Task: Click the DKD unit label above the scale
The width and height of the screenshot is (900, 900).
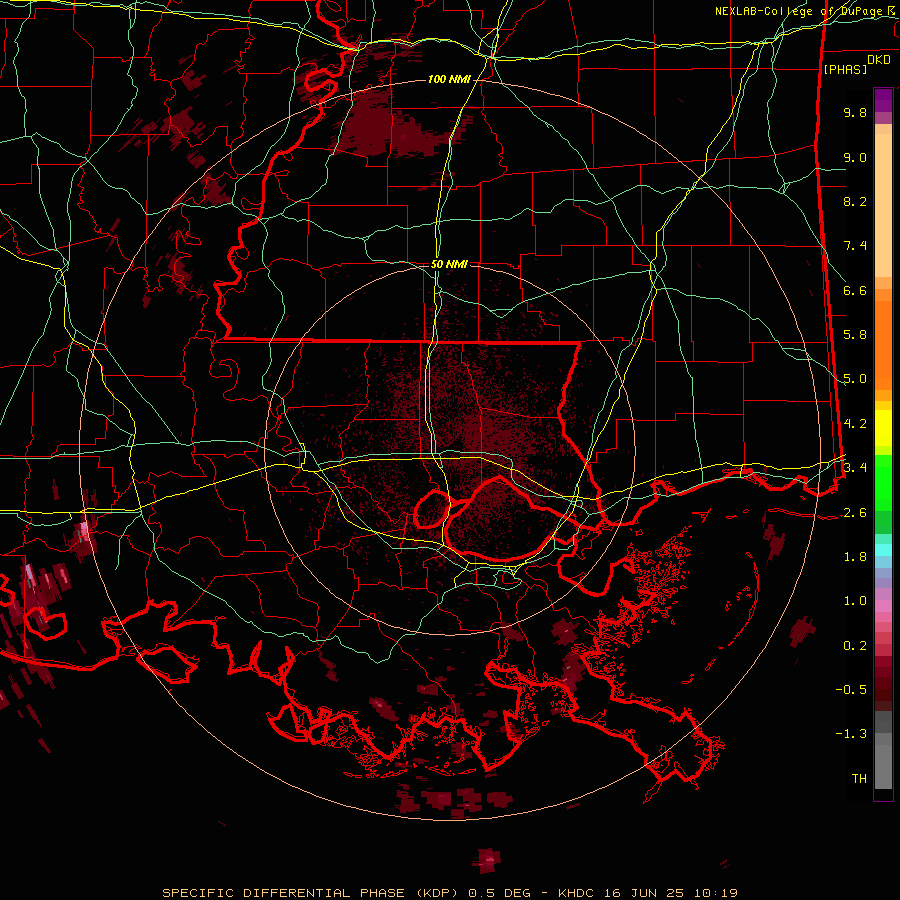Action: [879, 60]
